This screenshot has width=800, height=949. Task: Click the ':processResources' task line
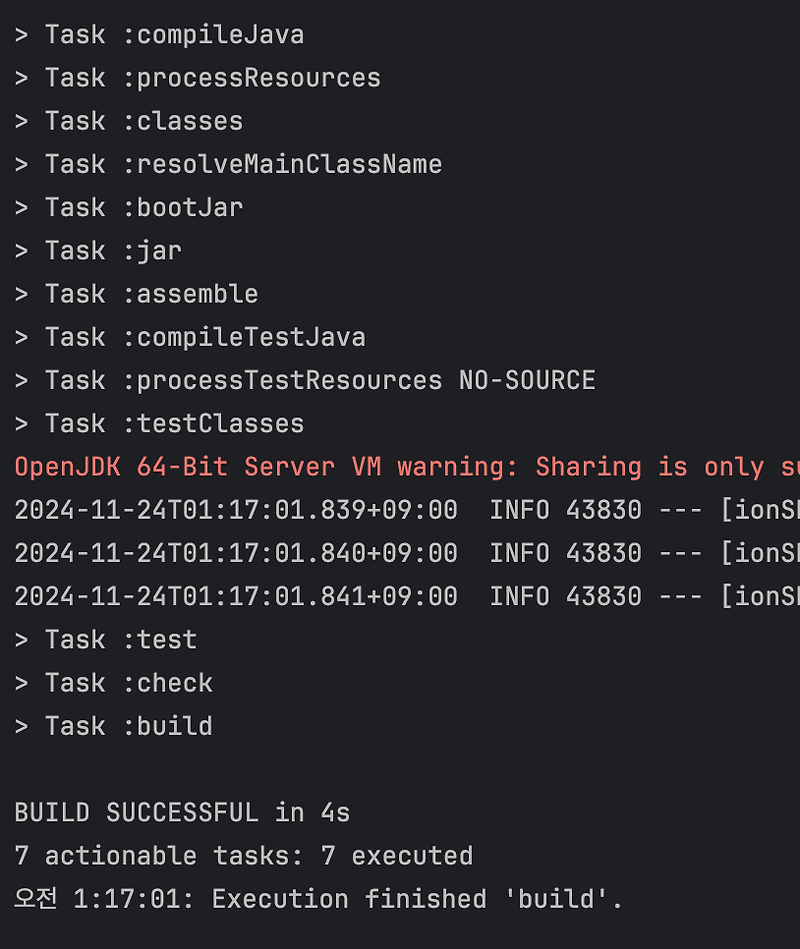click(197, 79)
